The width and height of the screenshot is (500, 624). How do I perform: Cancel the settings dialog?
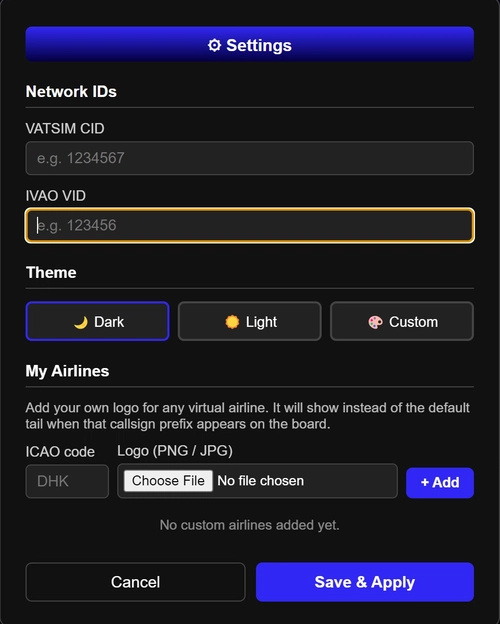pos(135,582)
